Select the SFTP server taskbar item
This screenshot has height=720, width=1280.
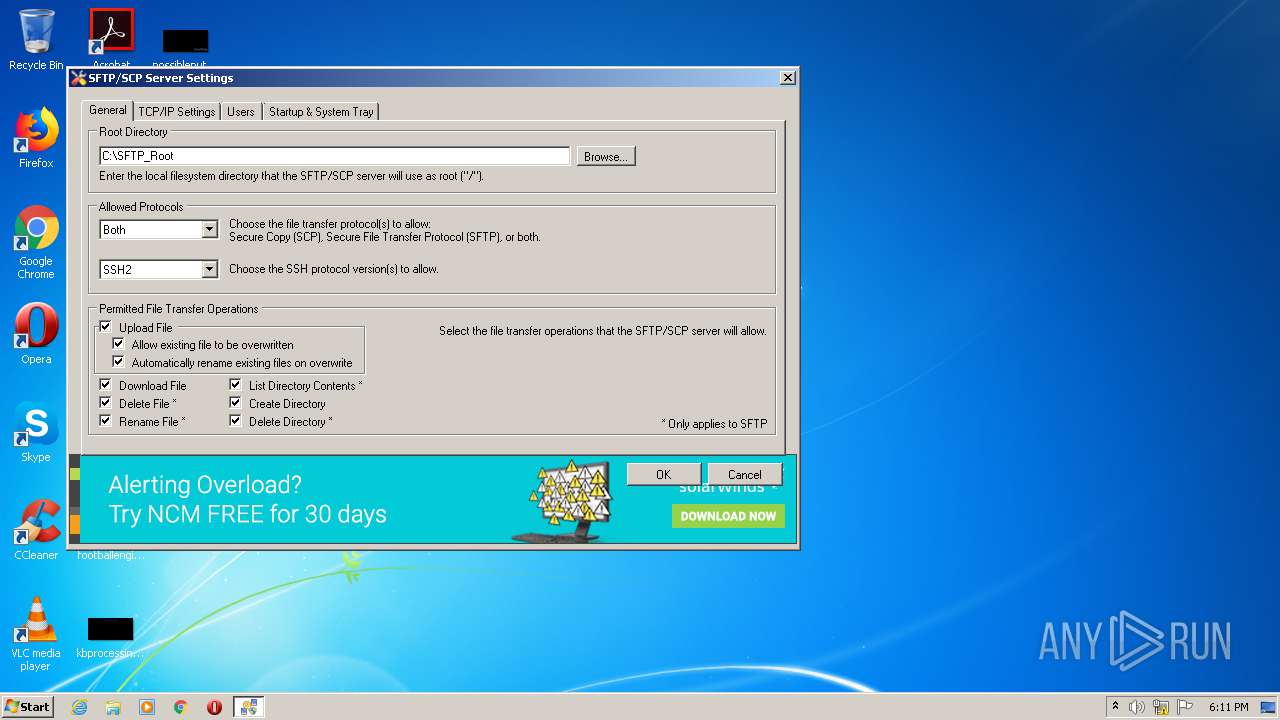(x=248, y=707)
